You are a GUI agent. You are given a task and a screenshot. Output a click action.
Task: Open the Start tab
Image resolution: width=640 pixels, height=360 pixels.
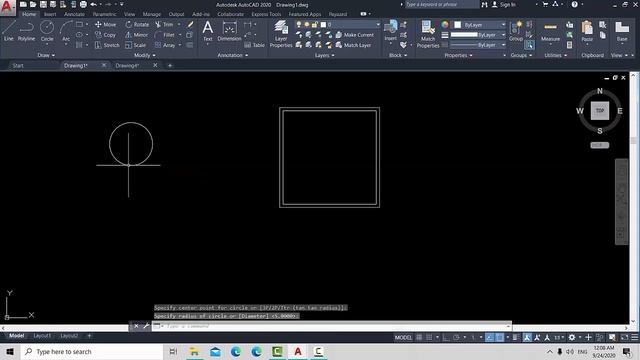tap(18, 65)
